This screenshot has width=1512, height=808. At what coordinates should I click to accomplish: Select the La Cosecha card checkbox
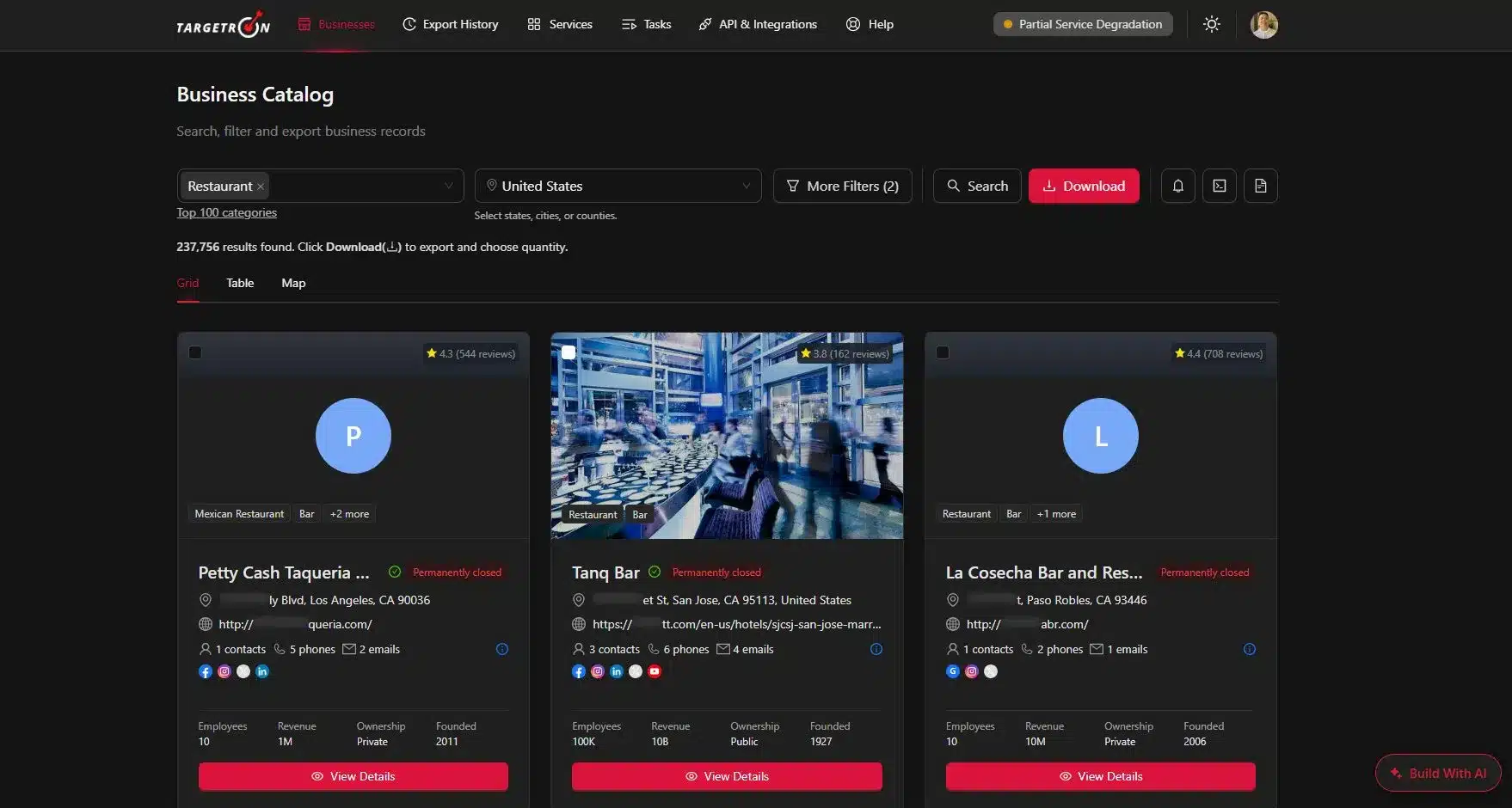[943, 352]
